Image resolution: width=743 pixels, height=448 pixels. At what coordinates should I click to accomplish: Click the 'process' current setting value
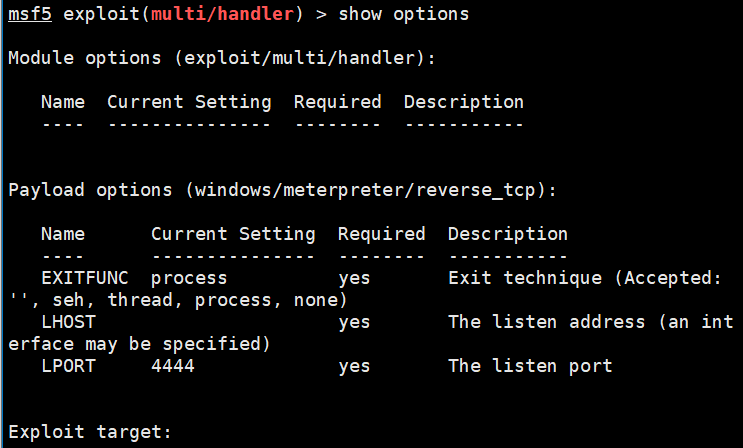[x=189, y=279]
